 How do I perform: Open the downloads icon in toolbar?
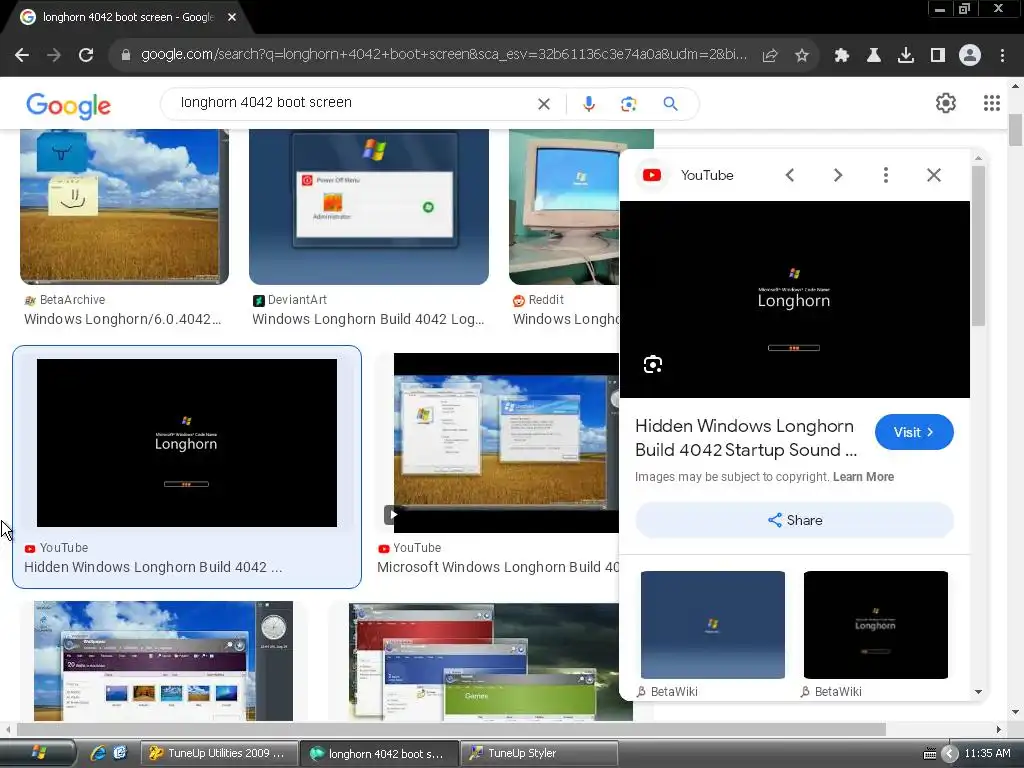[x=905, y=56]
